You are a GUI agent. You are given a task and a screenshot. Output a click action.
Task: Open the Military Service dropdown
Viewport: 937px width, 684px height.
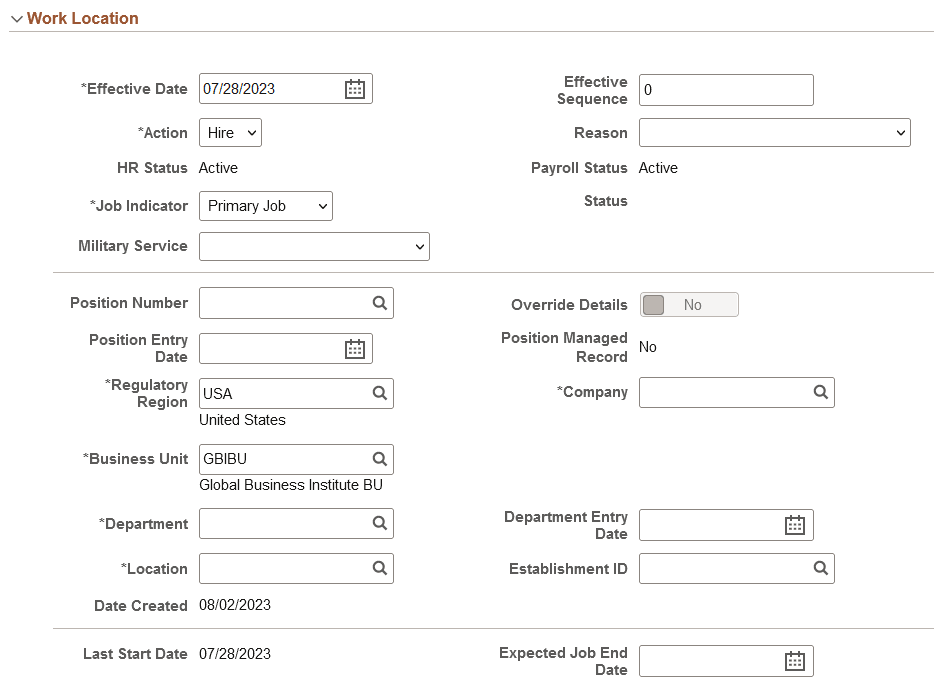click(314, 246)
